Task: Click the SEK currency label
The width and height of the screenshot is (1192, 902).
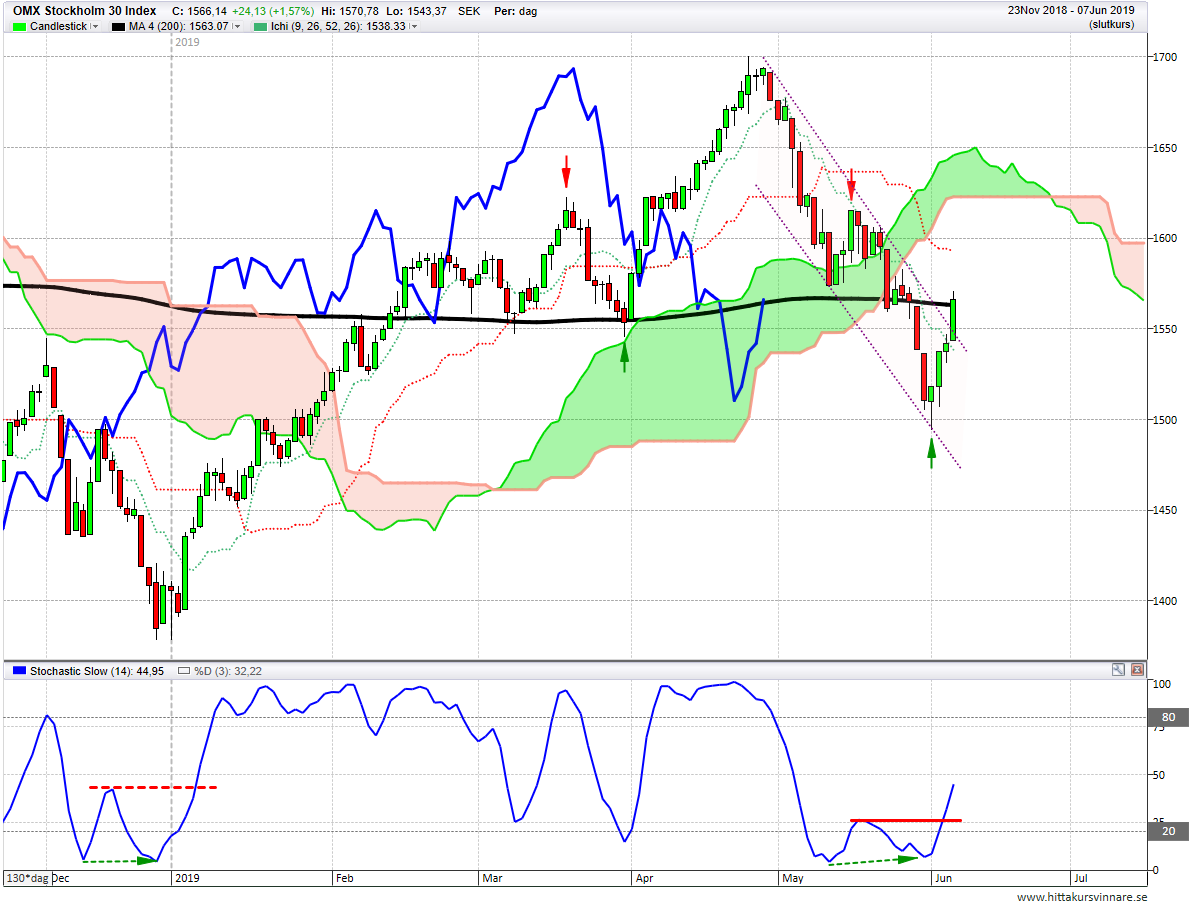Action: coord(469,11)
